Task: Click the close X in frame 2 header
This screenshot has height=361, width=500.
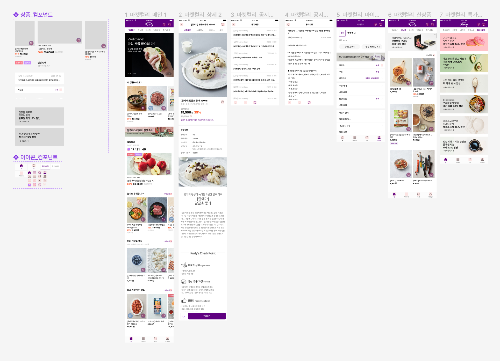Action: 182,25
